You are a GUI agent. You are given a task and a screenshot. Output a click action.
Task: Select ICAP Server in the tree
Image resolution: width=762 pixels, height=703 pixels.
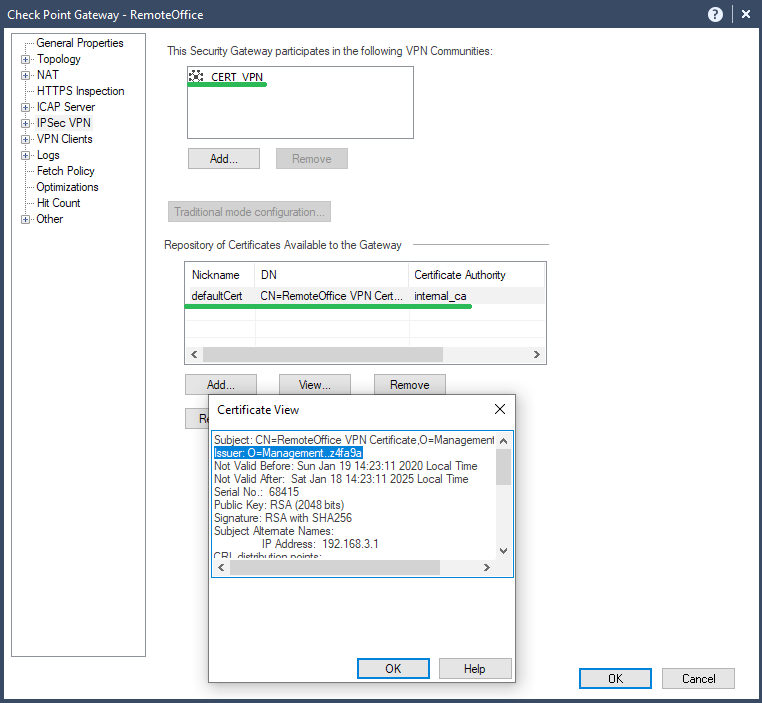pos(66,107)
